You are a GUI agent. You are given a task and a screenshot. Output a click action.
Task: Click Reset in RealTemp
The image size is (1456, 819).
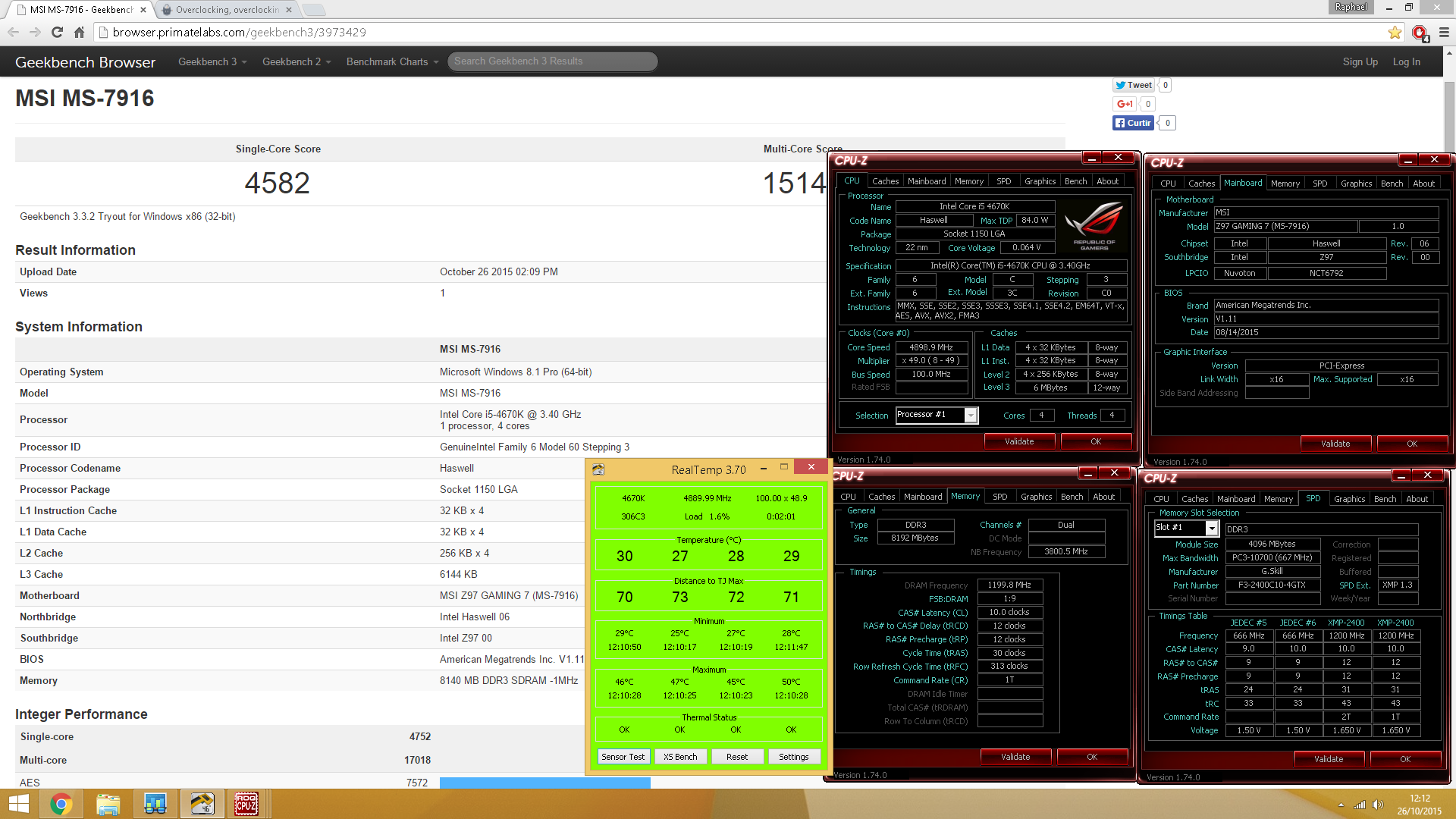point(737,757)
